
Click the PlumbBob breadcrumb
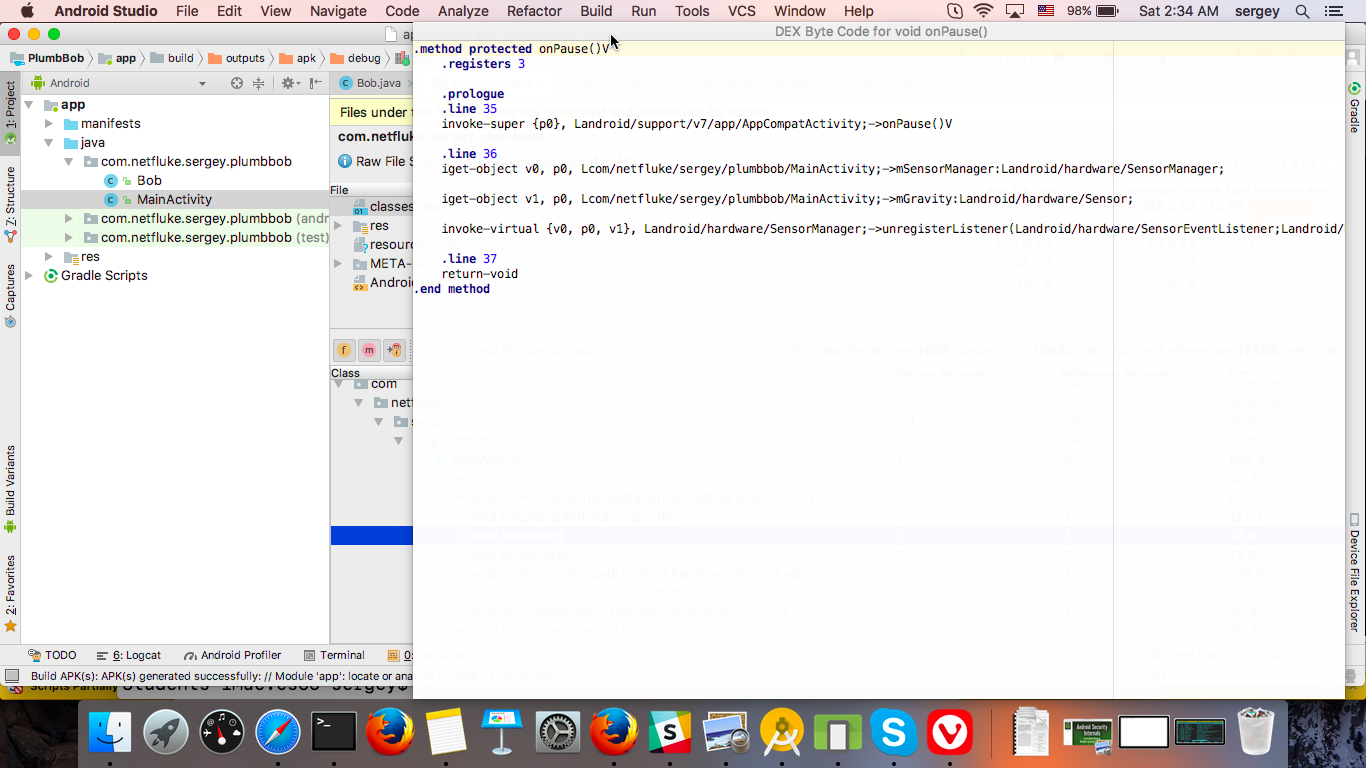click(x=47, y=58)
